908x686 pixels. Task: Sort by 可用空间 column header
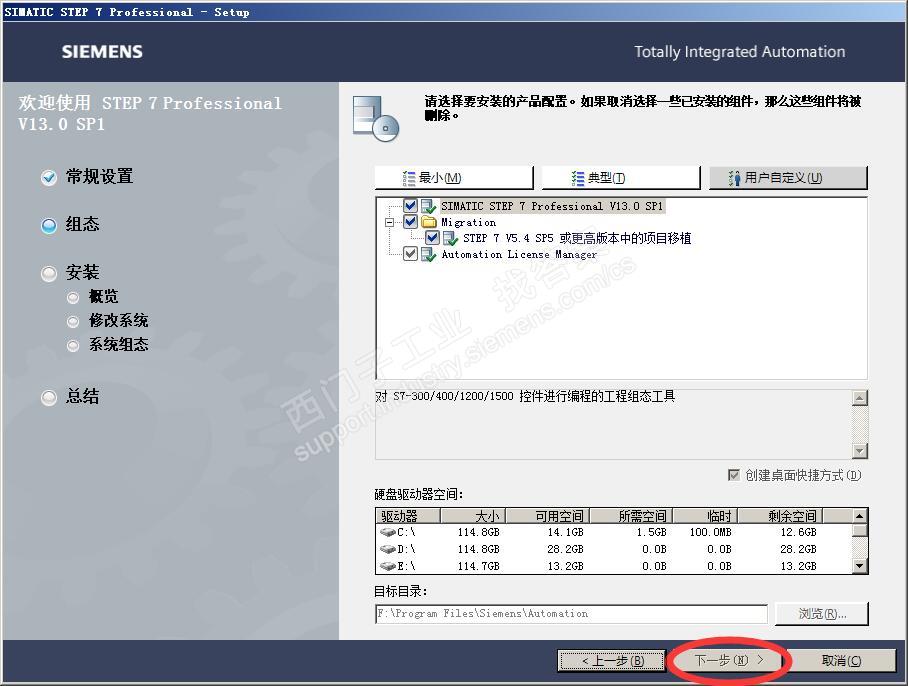548,516
